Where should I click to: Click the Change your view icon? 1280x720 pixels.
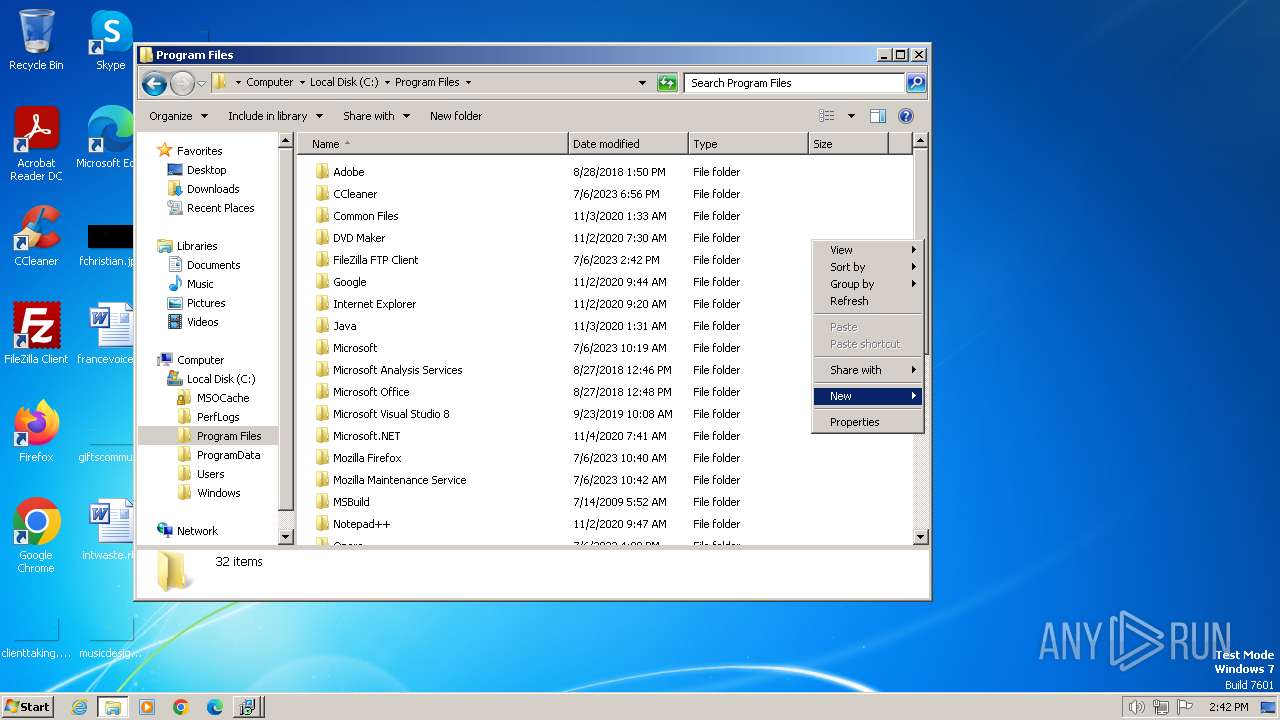click(827, 116)
